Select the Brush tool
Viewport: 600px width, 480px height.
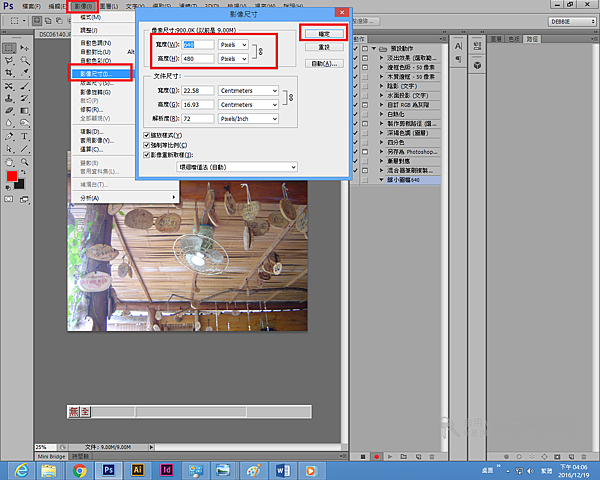(x=24, y=86)
